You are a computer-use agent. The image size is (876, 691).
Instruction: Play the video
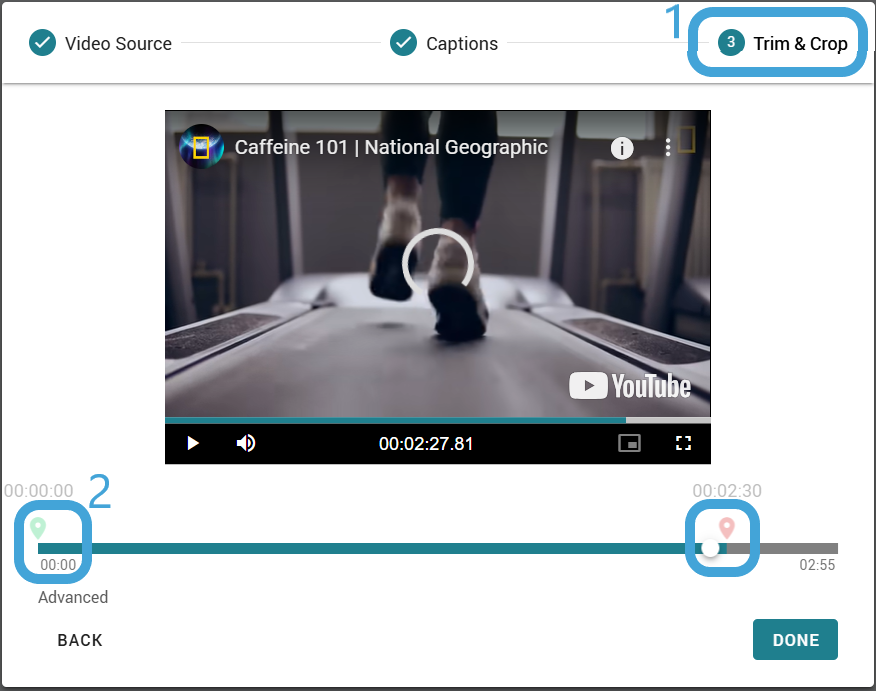(x=192, y=443)
